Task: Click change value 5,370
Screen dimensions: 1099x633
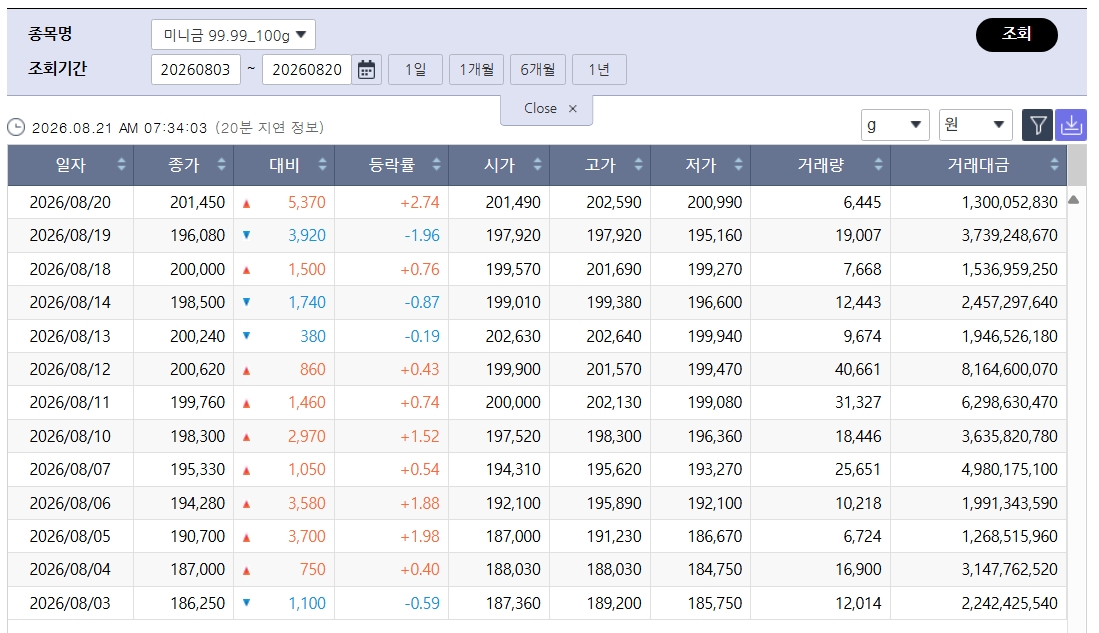Action: click(x=307, y=203)
